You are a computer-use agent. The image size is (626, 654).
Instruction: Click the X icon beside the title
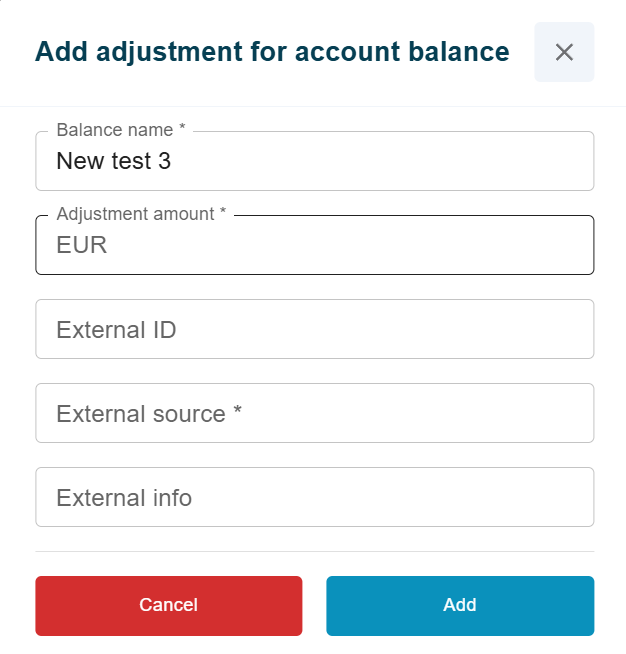click(564, 52)
